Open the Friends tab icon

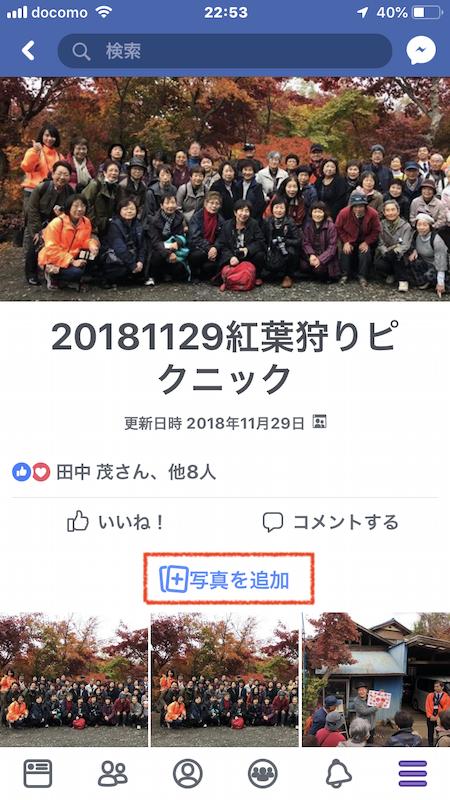(x=113, y=773)
